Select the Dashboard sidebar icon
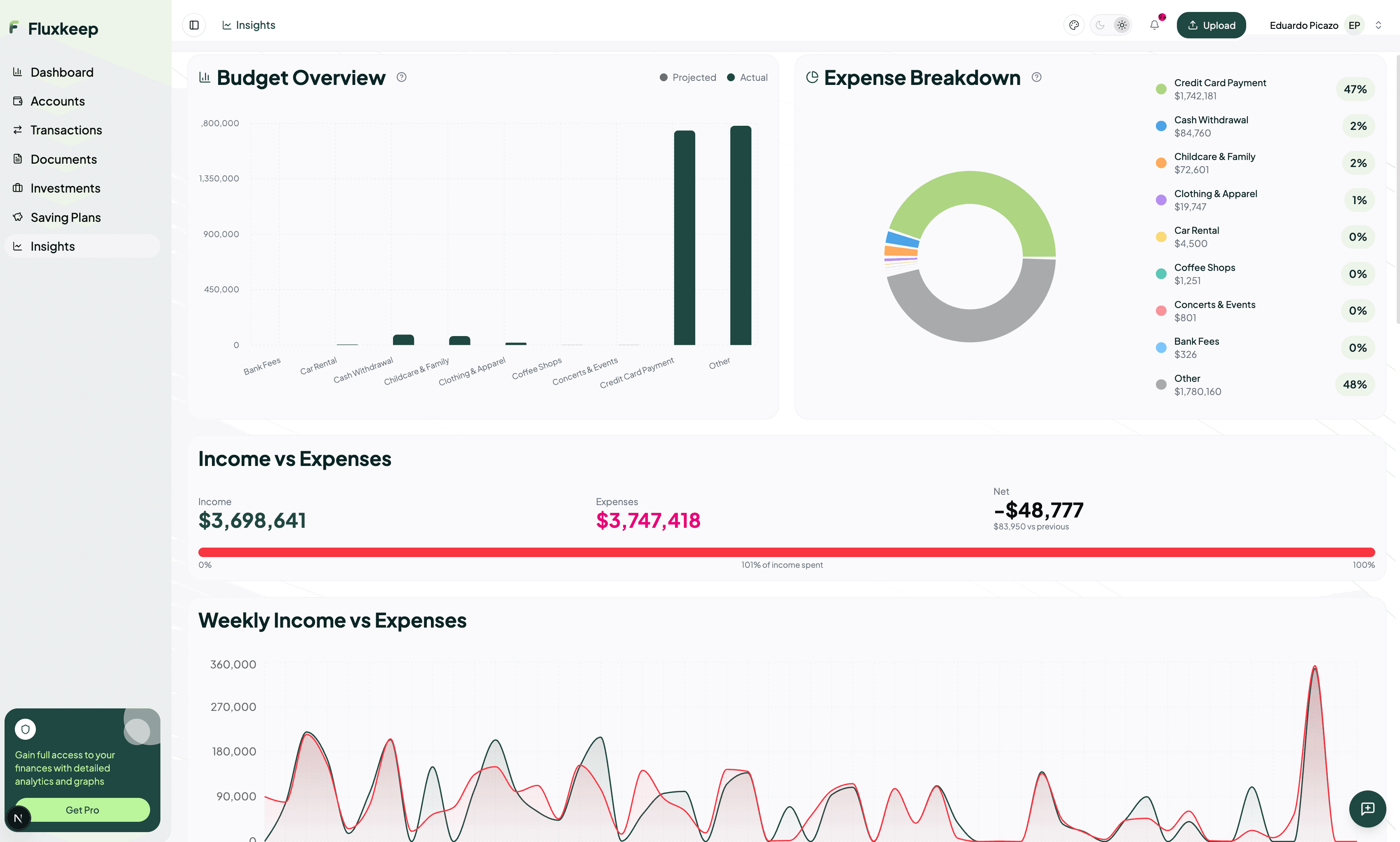This screenshot has height=842, width=1400. pyautogui.click(x=18, y=71)
